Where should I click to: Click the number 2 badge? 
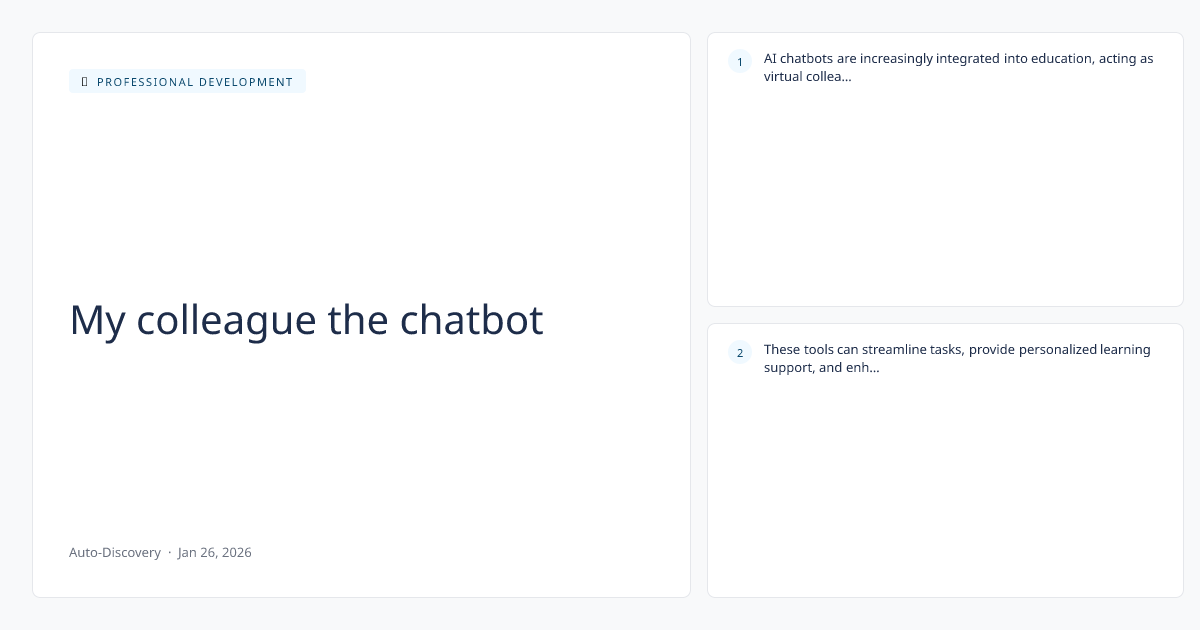tap(740, 352)
